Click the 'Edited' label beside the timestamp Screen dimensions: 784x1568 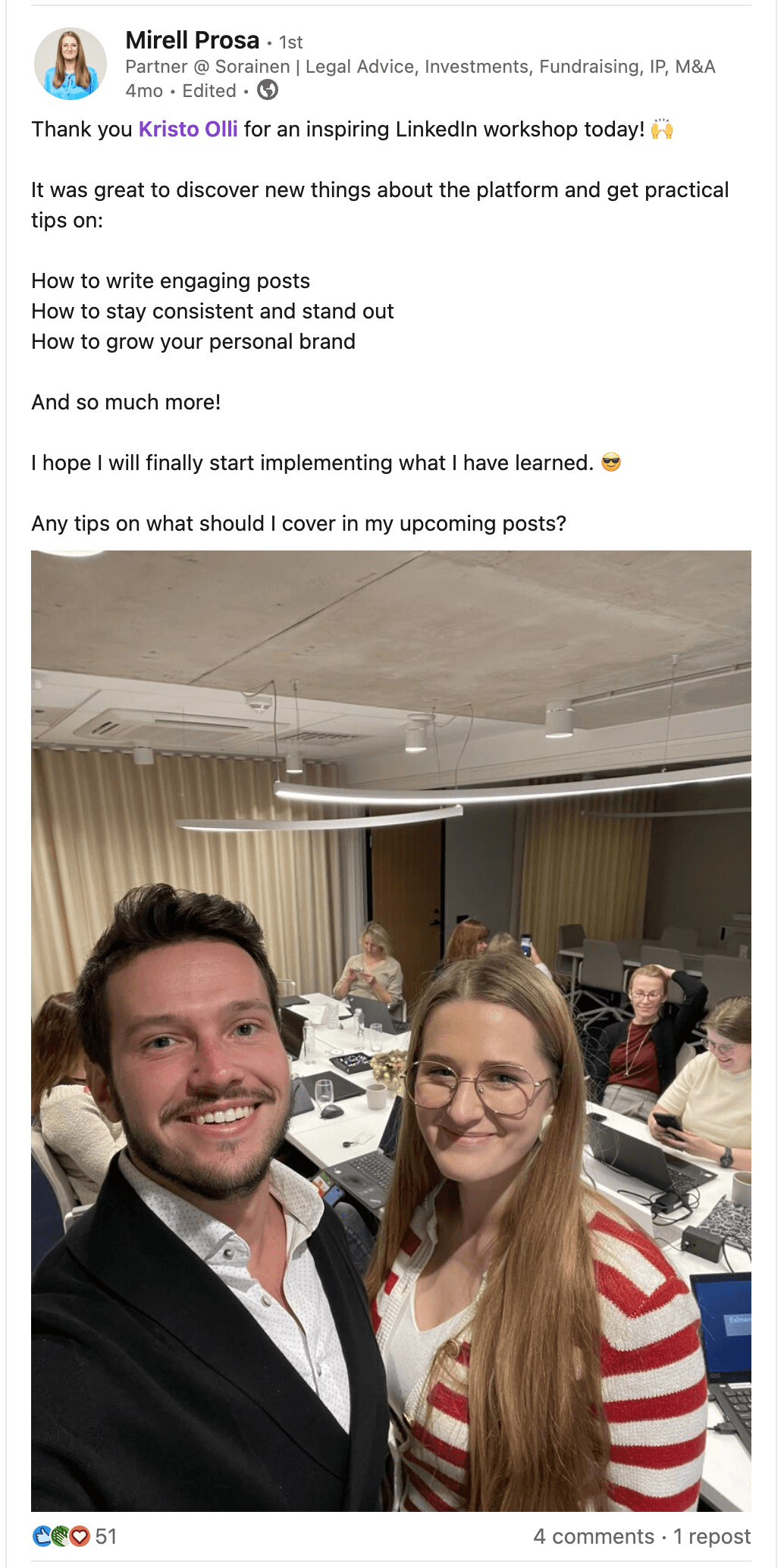point(209,91)
